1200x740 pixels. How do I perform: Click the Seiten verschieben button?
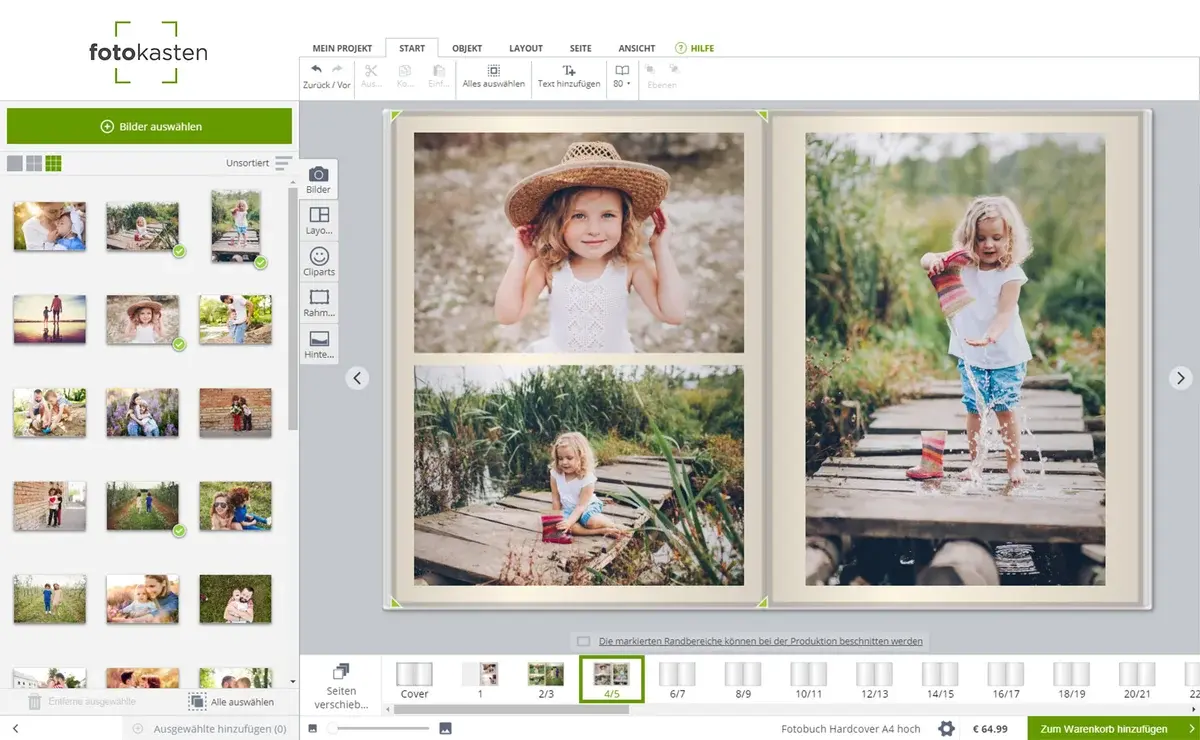tap(340, 686)
